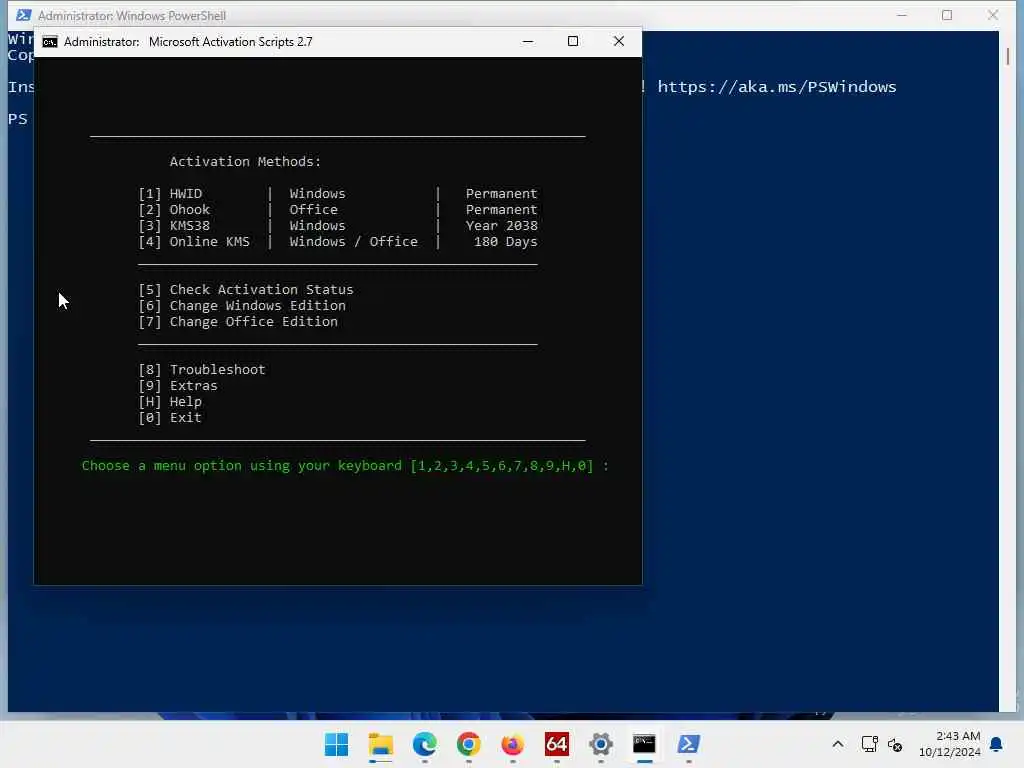The width and height of the screenshot is (1024, 768).
Task: Launch Google Chrome from the taskbar
Action: 468,744
